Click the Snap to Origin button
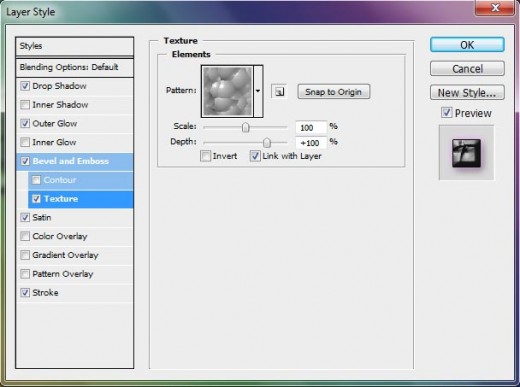 [333, 92]
